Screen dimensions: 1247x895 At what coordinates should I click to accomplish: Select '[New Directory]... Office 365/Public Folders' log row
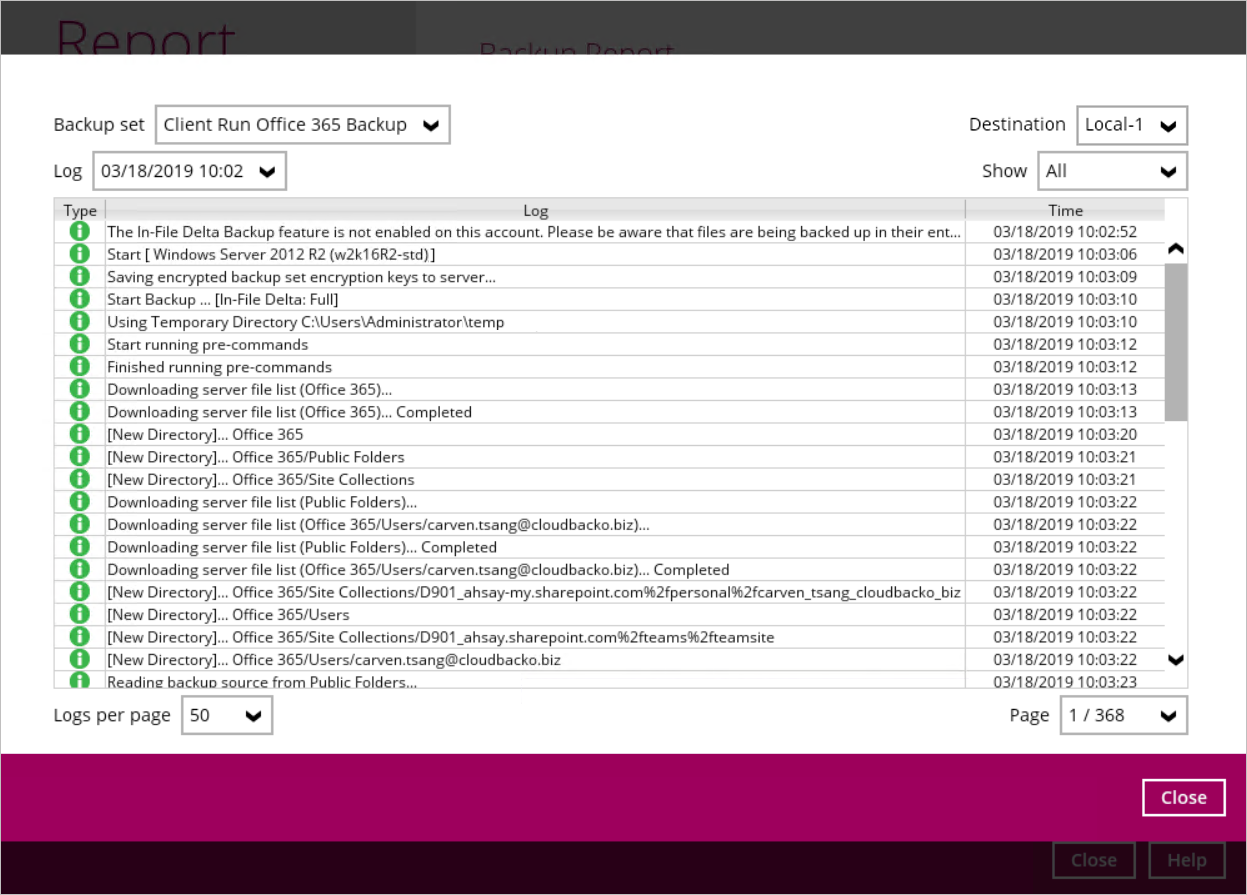[x=534, y=457]
